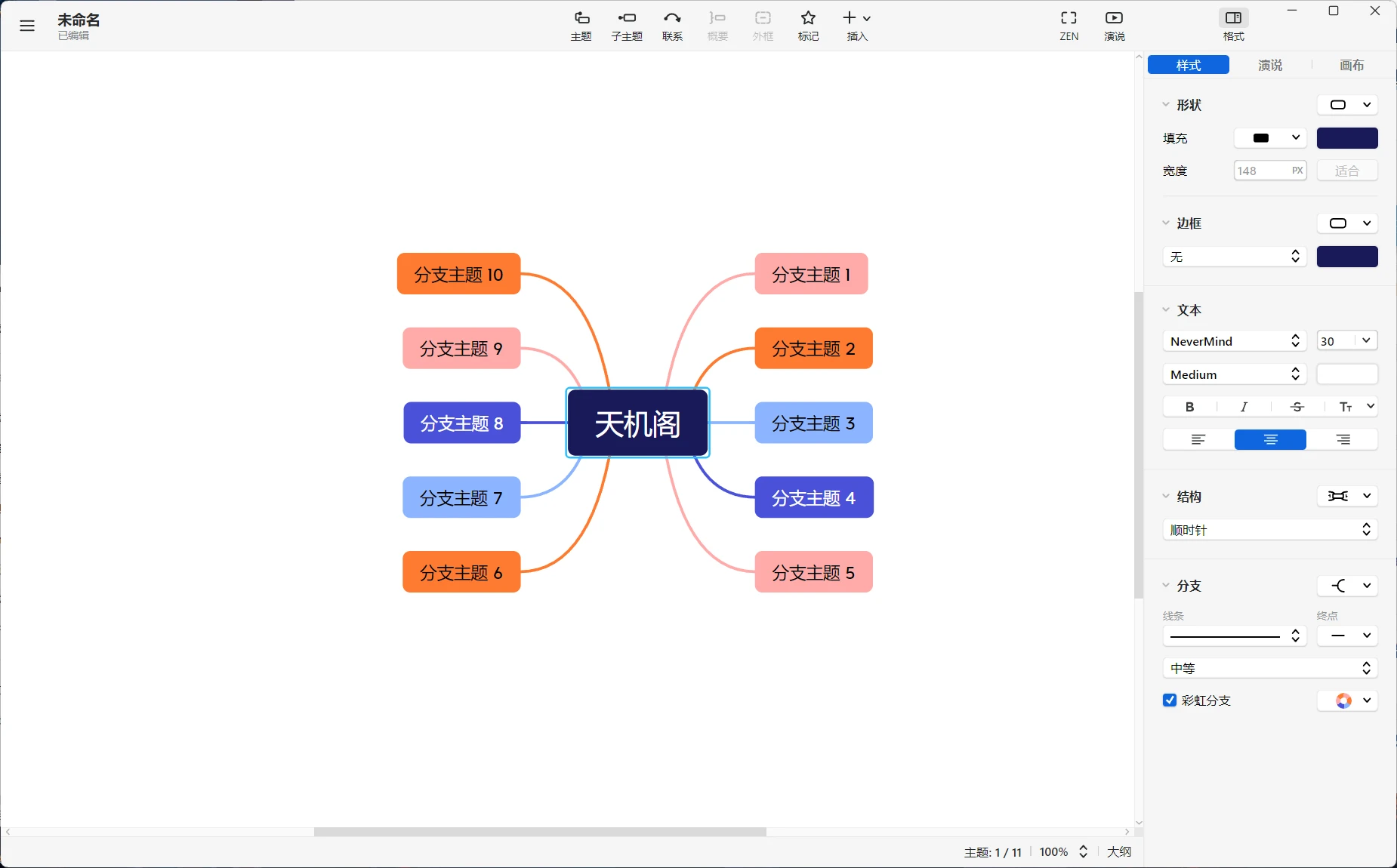1397x868 pixels.
Task: Click the 适合 fit button
Action: pyautogui.click(x=1347, y=171)
